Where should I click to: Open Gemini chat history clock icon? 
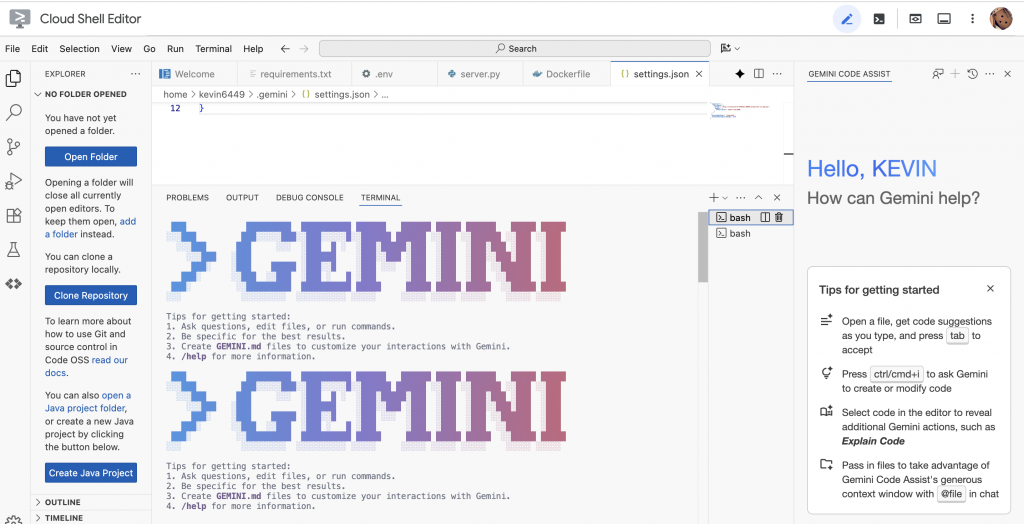pos(972,74)
